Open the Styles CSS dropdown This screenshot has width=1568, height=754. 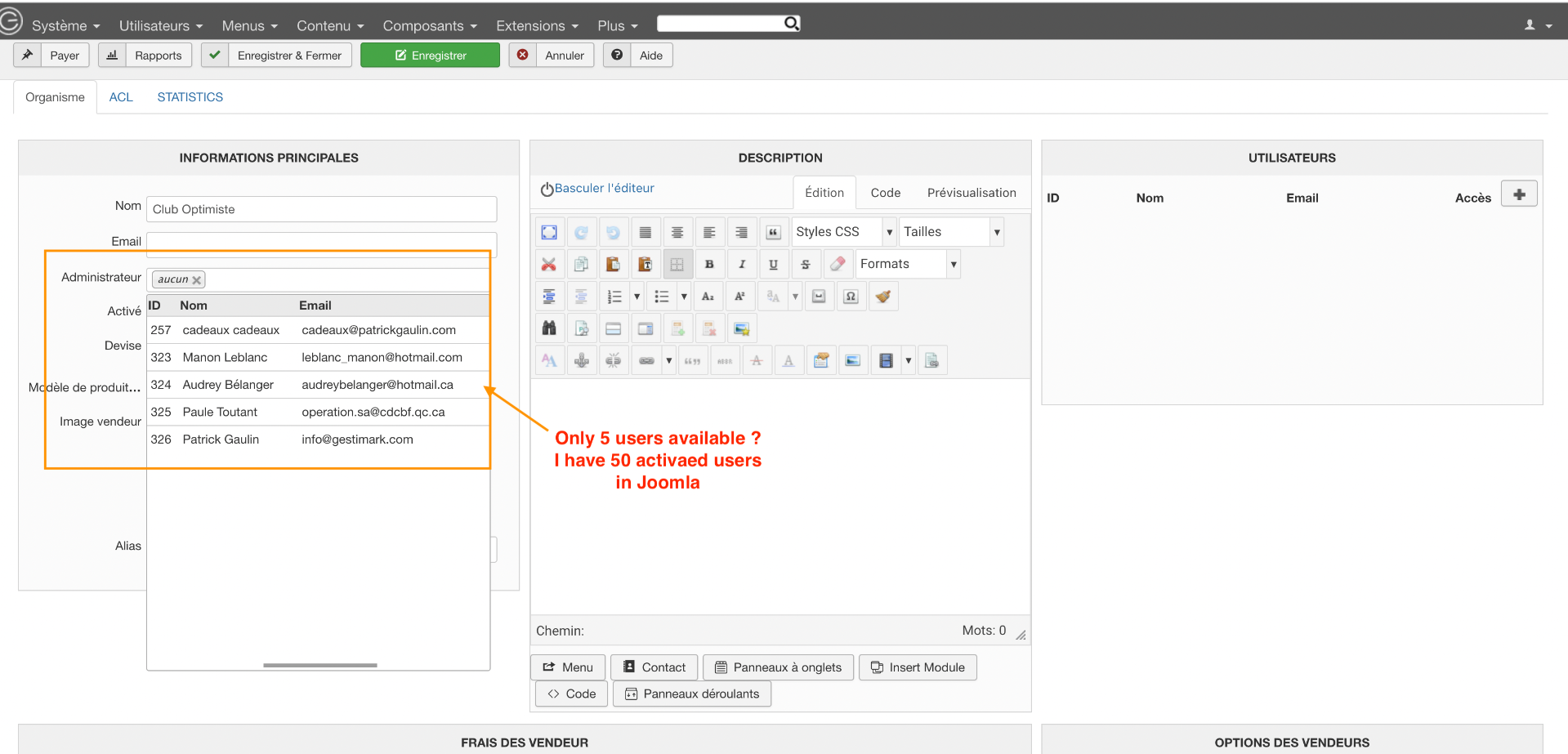coord(844,232)
